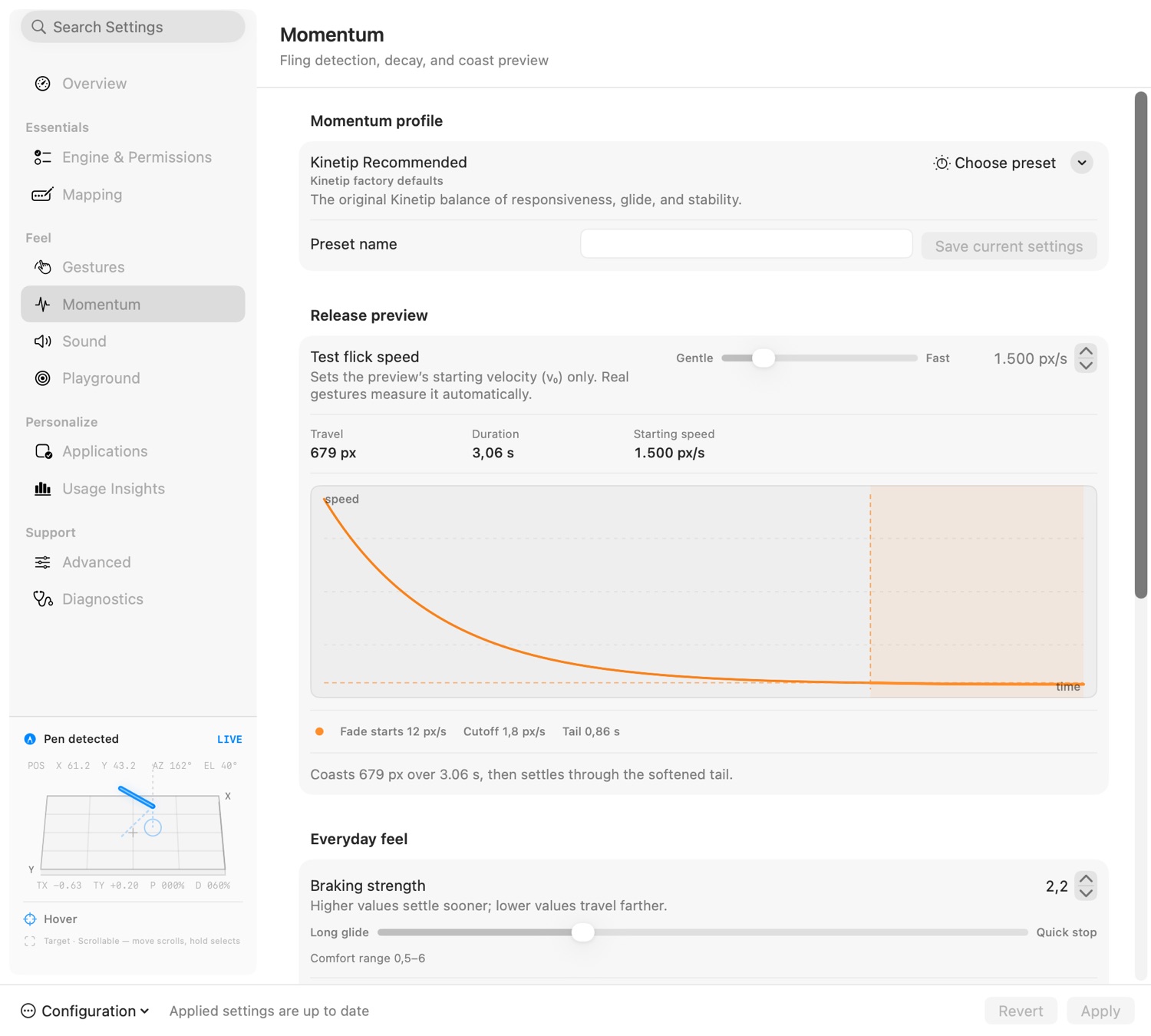Click the Preset name text field

pyautogui.click(x=747, y=244)
